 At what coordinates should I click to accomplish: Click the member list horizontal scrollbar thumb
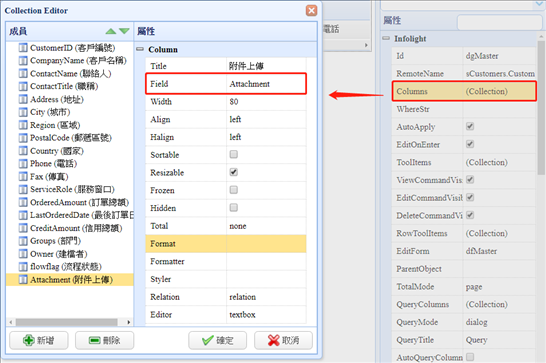[x=67, y=322]
